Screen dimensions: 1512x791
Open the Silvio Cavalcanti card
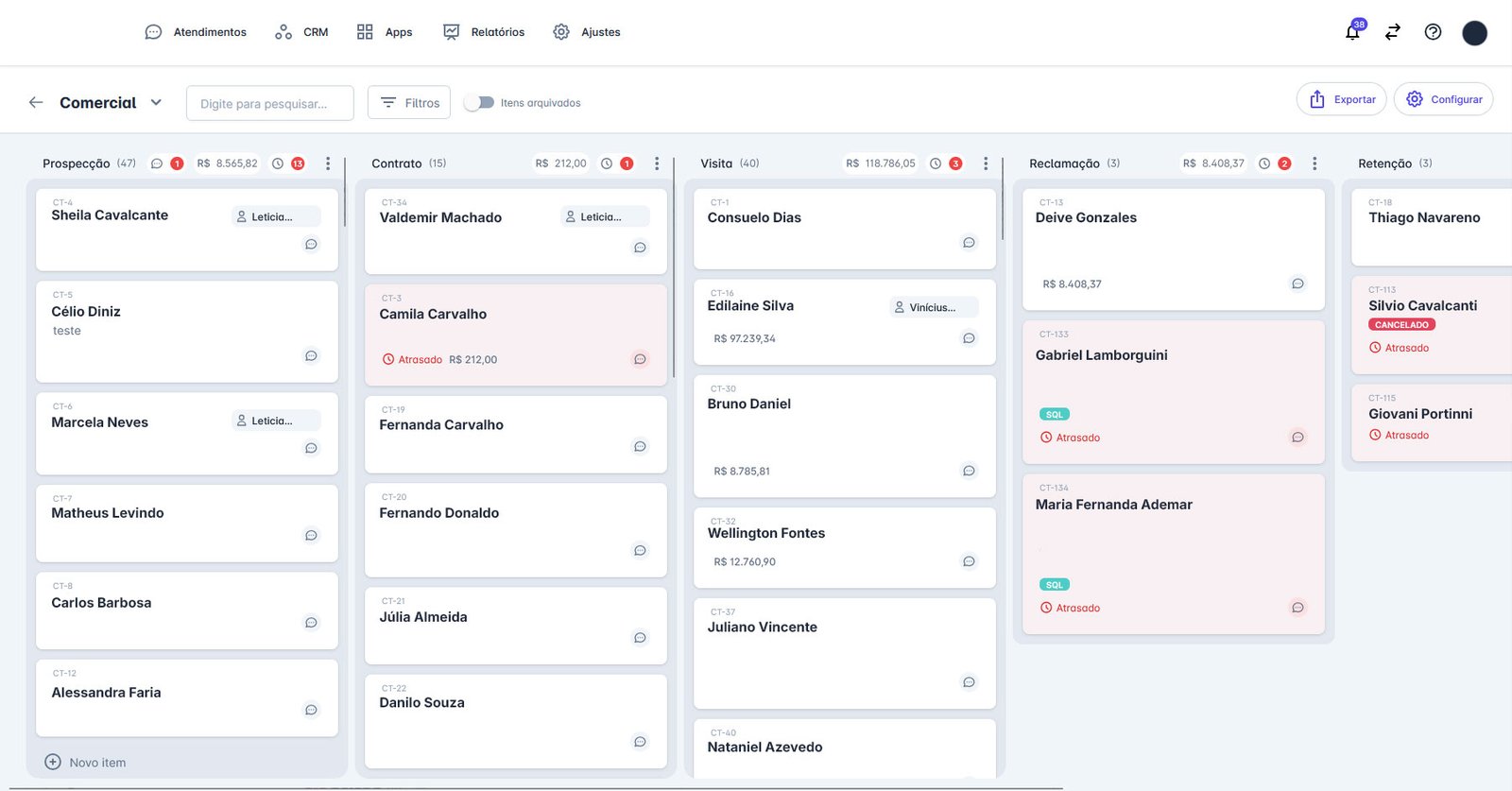tap(1432, 324)
